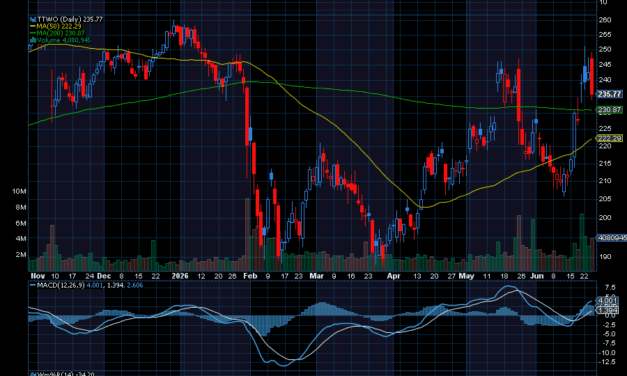627x376 pixels.
Task: Click the Nov label on date axis
Action: coord(38,276)
